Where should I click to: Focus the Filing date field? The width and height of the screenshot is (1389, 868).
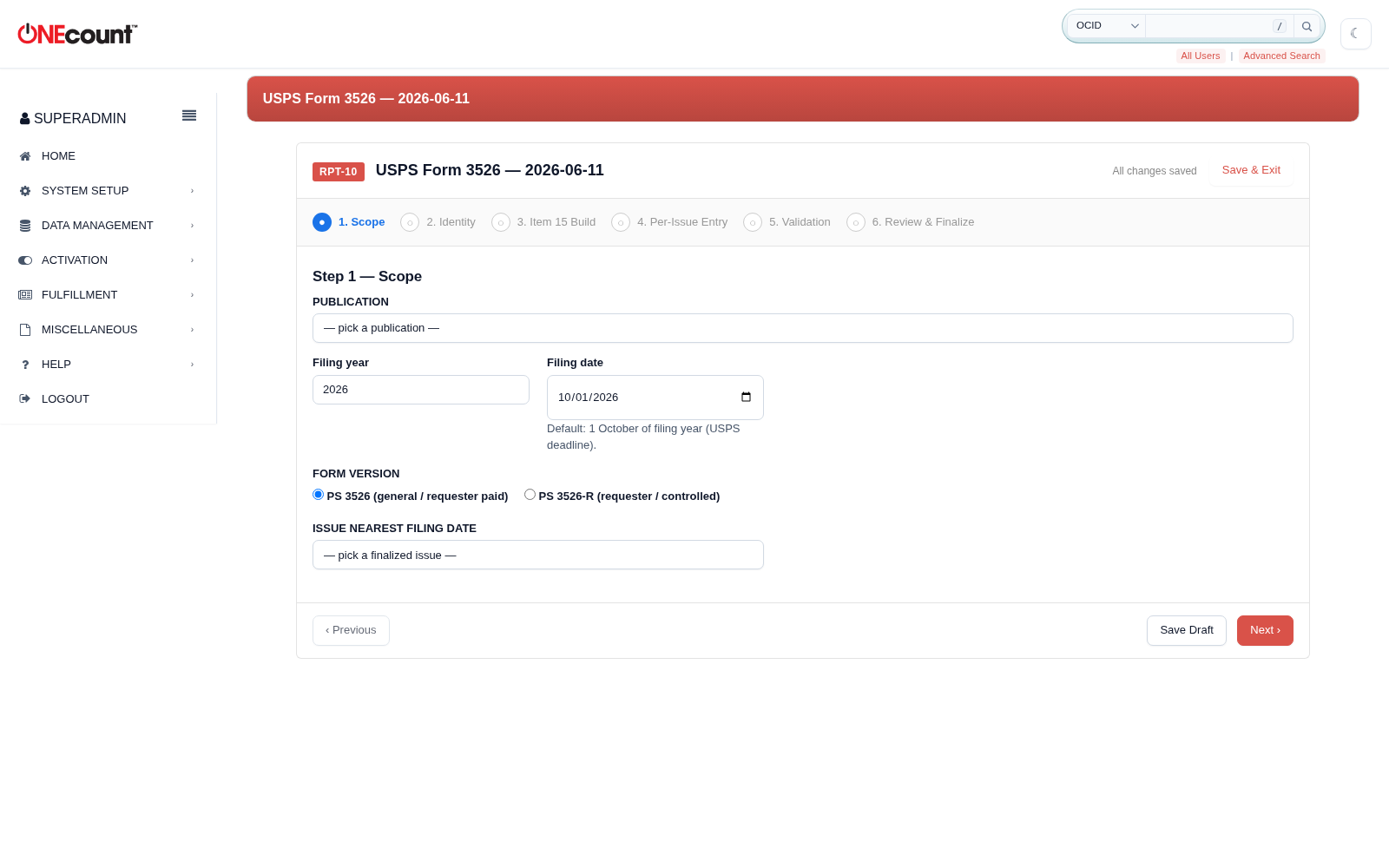[655, 398]
